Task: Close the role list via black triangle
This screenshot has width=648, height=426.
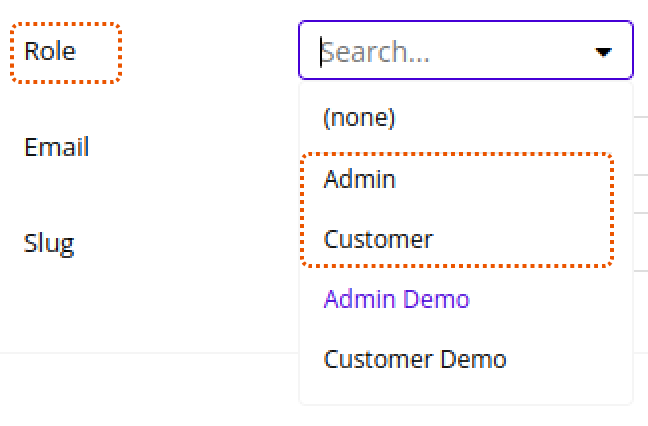Action: click(x=603, y=52)
